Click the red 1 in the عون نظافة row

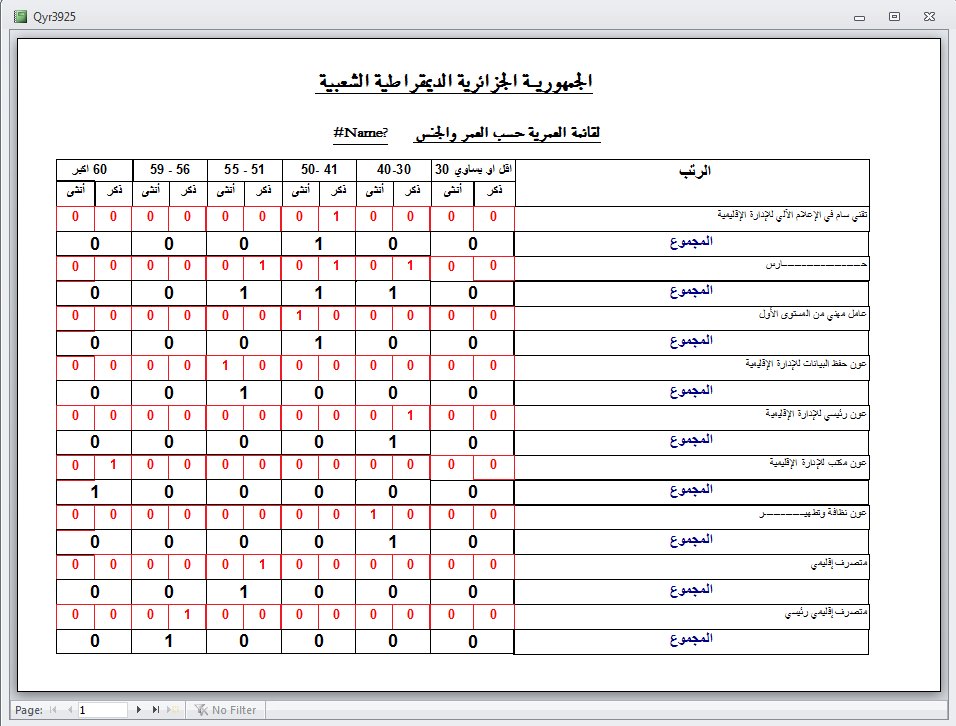coord(373,514)
